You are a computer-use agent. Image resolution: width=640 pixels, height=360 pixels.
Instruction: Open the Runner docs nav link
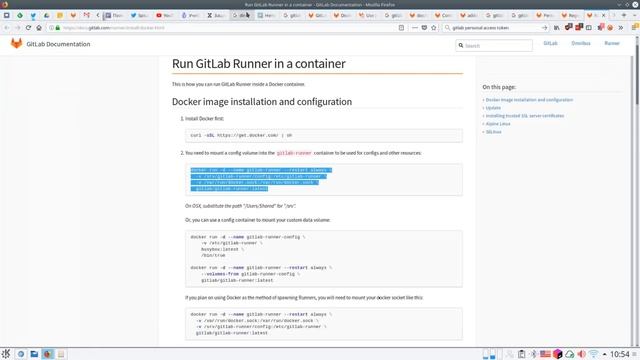[x=612, y=43]
